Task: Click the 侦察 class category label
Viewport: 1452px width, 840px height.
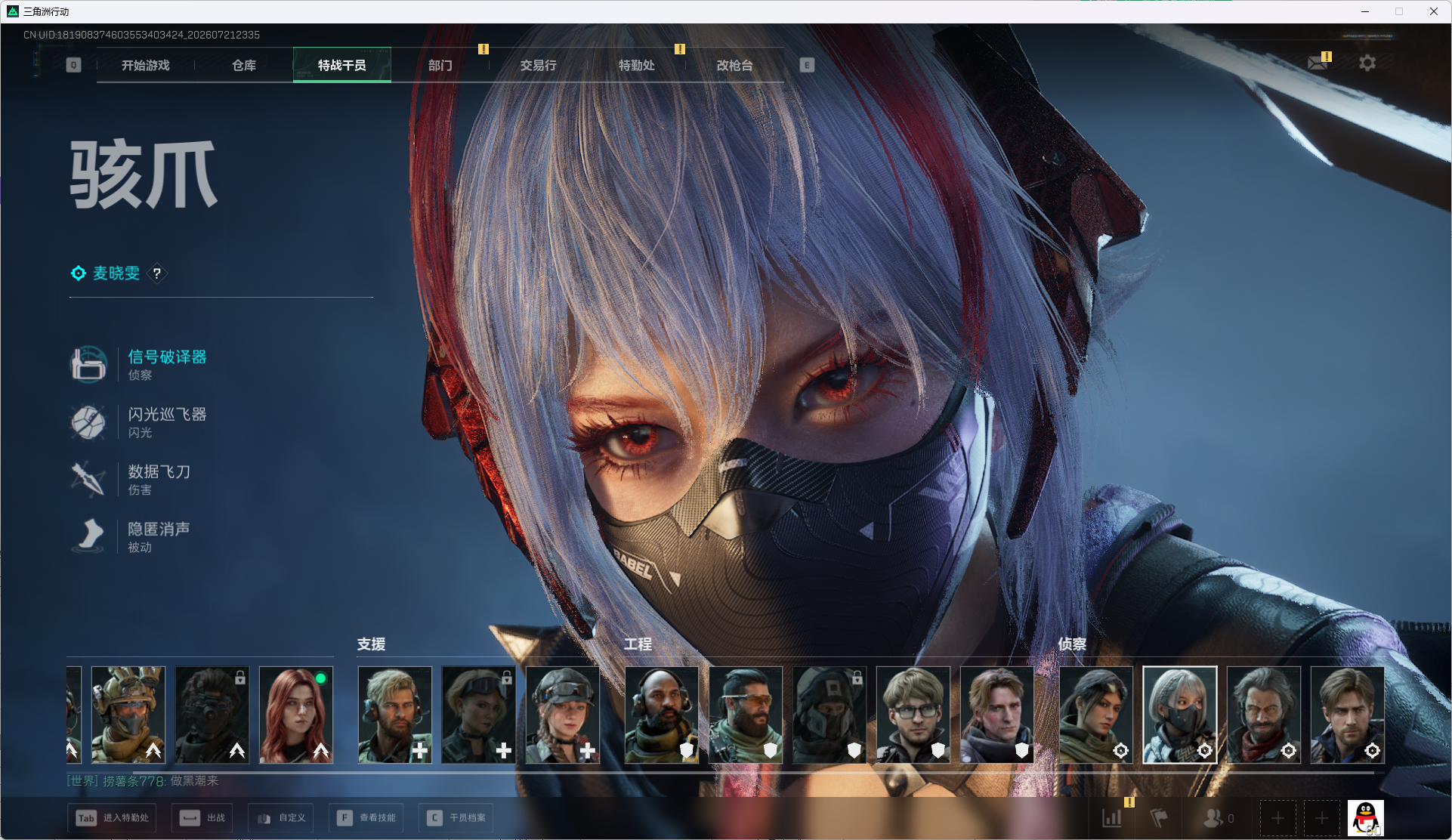Action: tap(1072, 644)
